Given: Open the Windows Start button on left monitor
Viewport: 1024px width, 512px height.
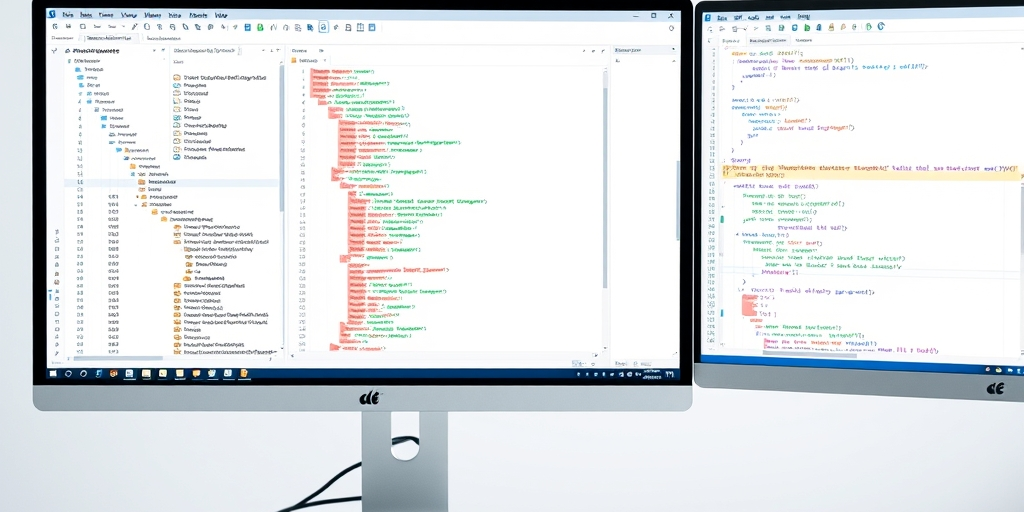Looking at the screenshot, I should tap(54, 374).
